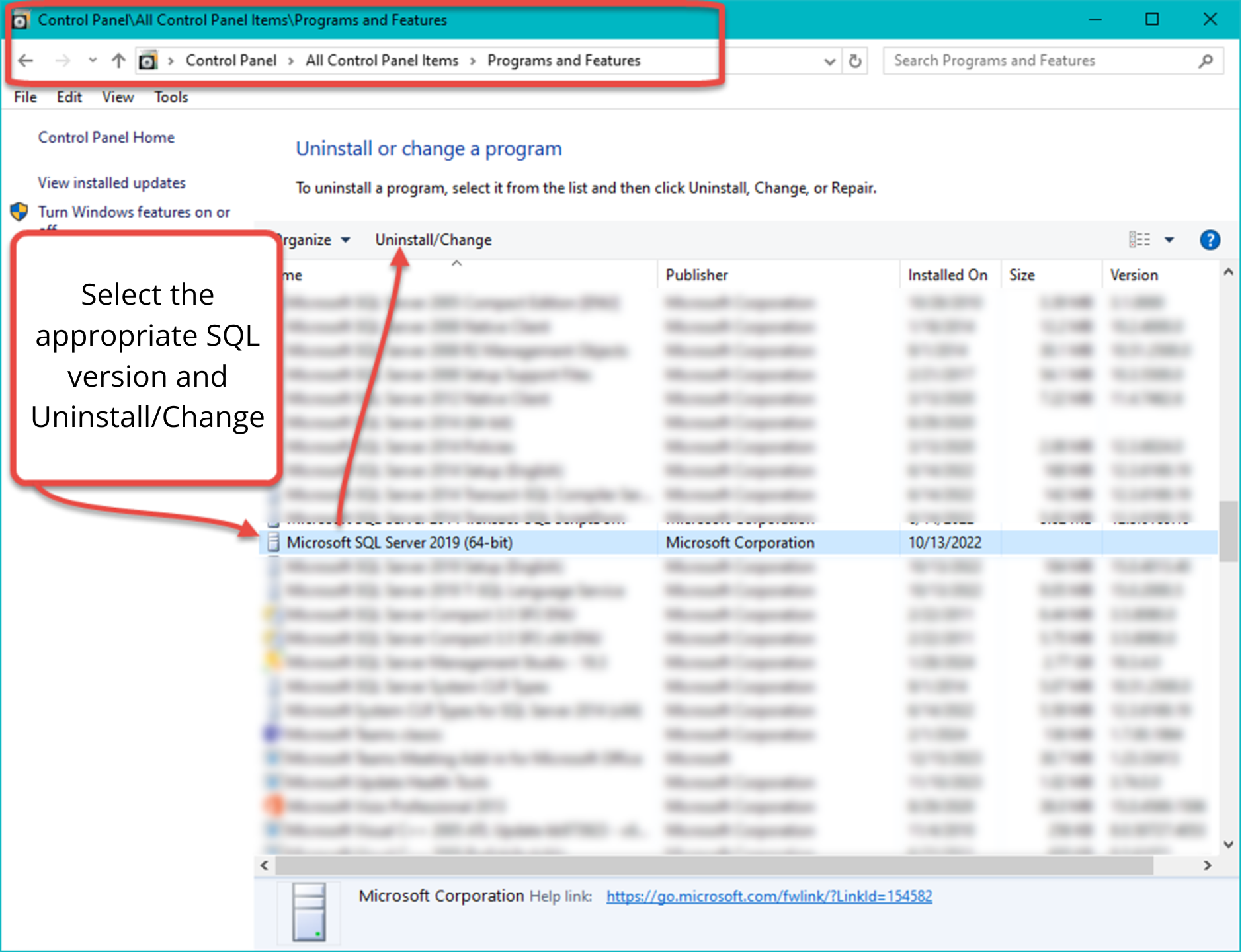
Task: Open the Tools menu
Action: (x=171, y=97)
